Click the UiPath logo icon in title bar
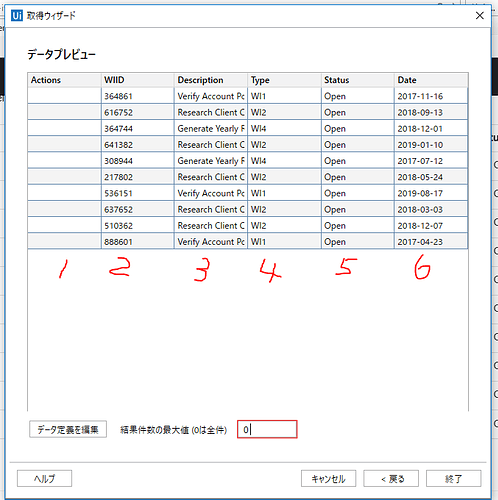Image resolution: width=498 pixels, height=500 pixels. click(x=17, y=15)
